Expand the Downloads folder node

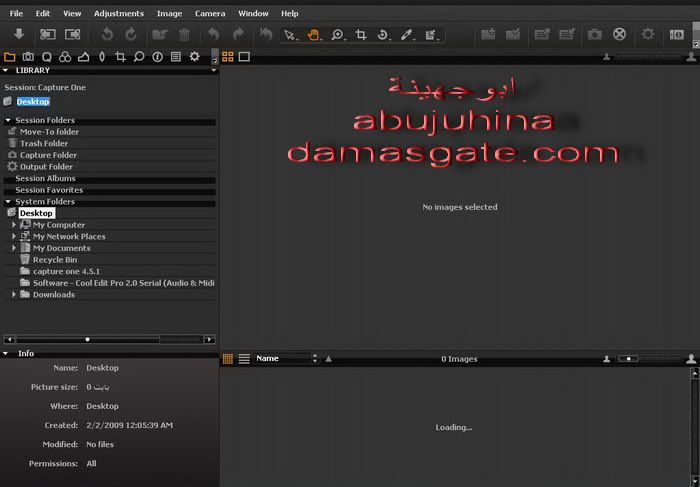click(14, 295)
